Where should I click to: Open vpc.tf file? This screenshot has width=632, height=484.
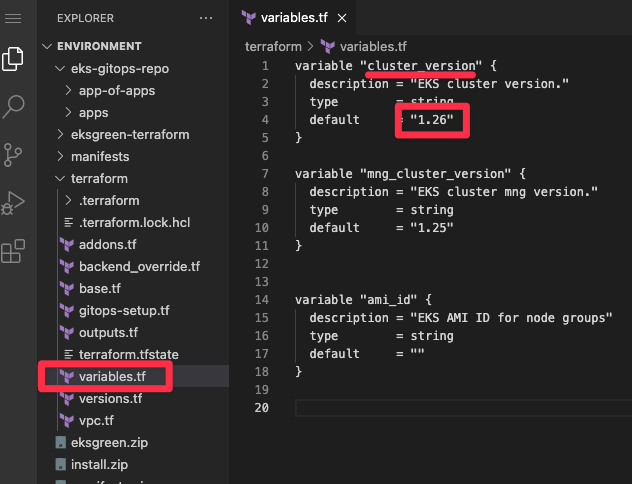tap(96, 420)
